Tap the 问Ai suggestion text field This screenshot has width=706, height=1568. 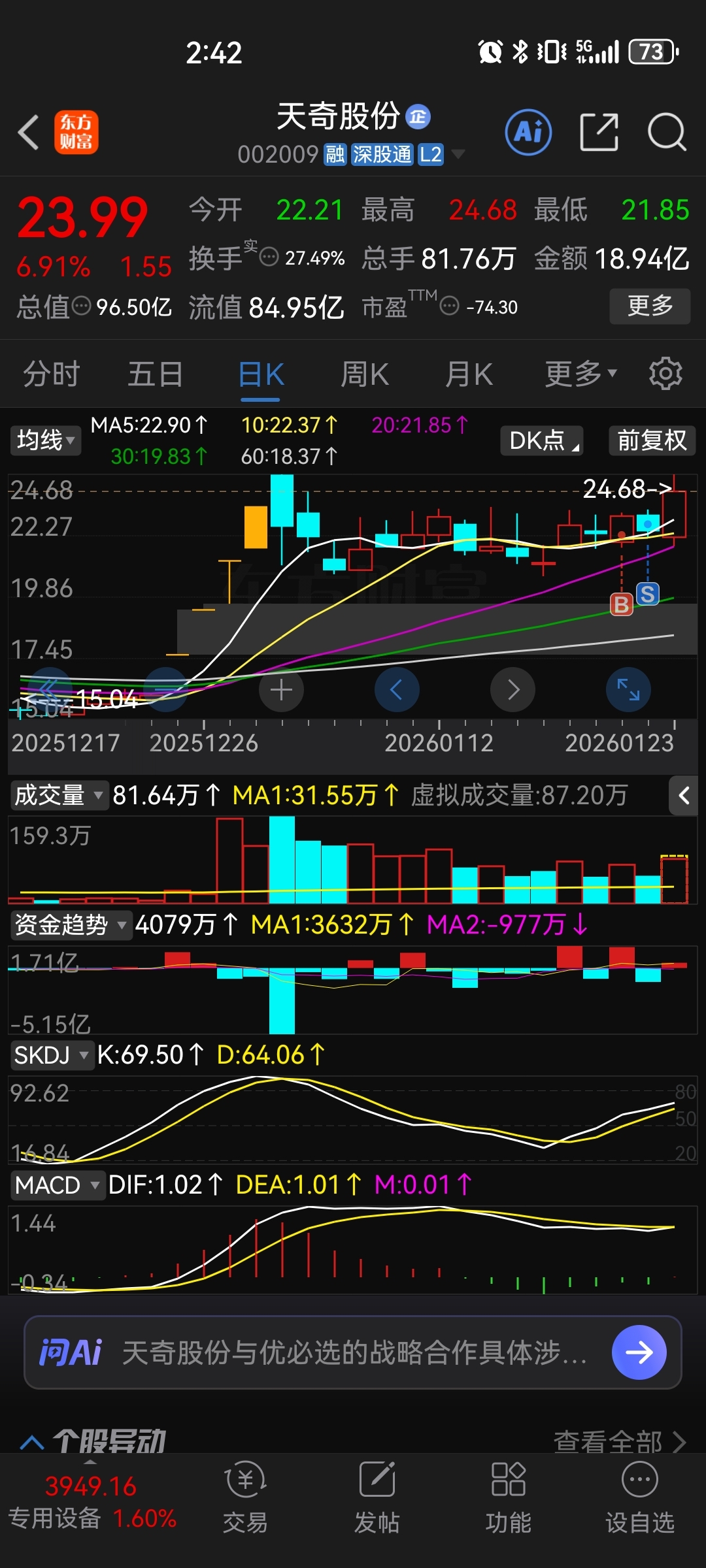pyautogui.click(x=354, y=1352)
